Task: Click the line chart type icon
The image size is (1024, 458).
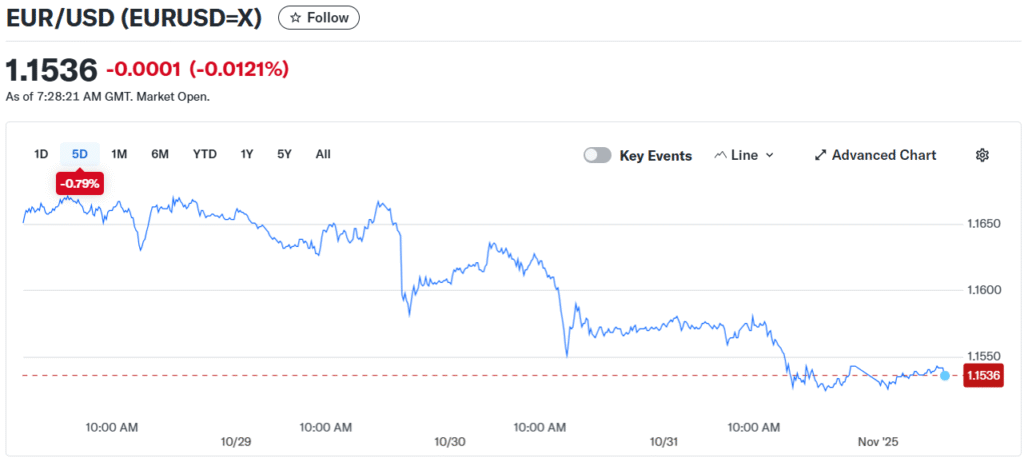Action: coord(720,155)
